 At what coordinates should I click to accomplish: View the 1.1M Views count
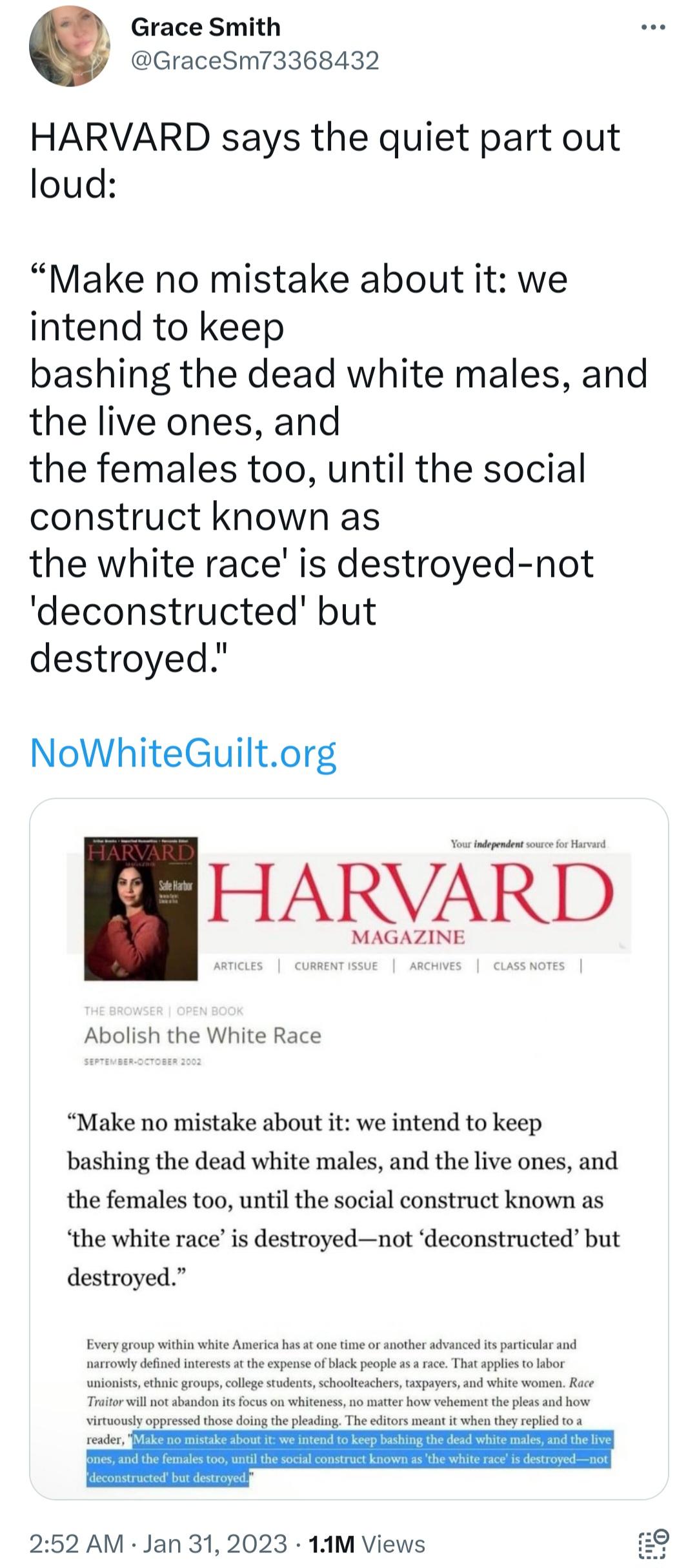(x=367, y=1544)
